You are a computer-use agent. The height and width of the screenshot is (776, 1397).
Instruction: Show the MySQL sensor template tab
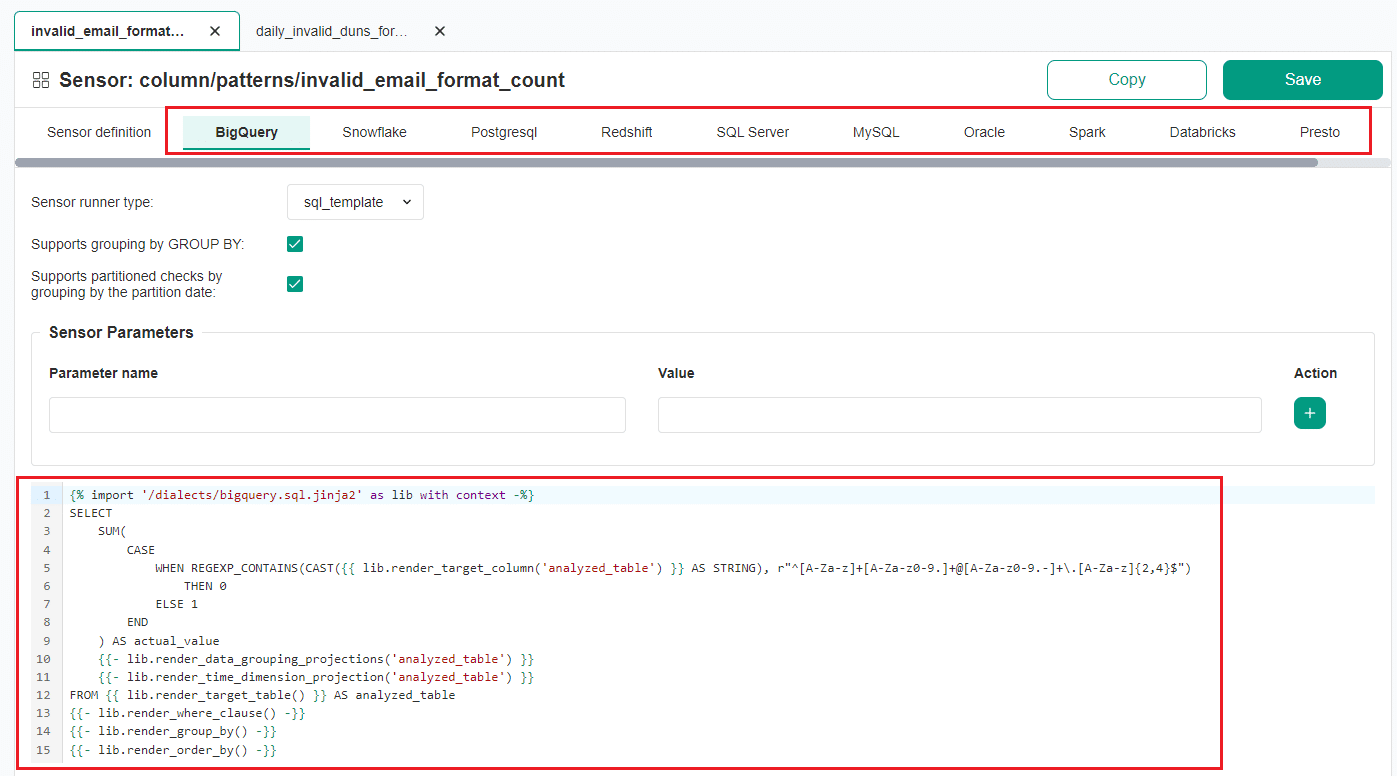(876, 132)
